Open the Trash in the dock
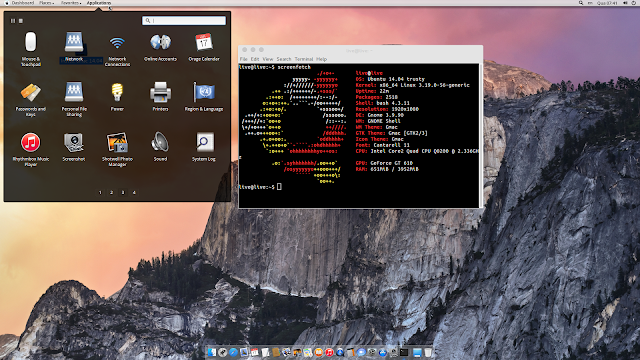 pos(427,352)
